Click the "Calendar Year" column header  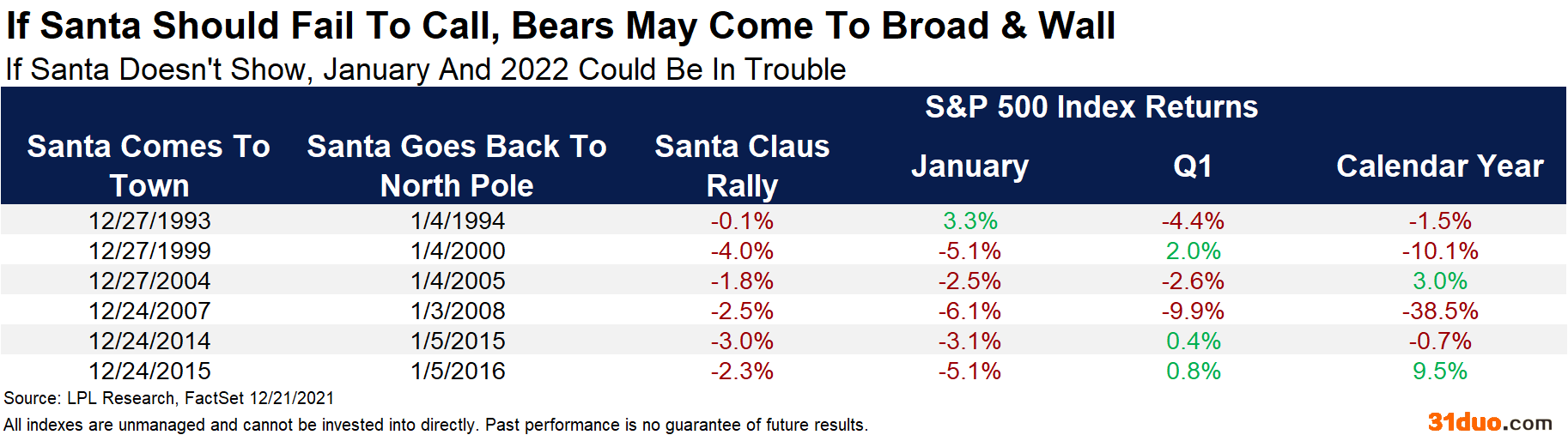coord(1439,166)
